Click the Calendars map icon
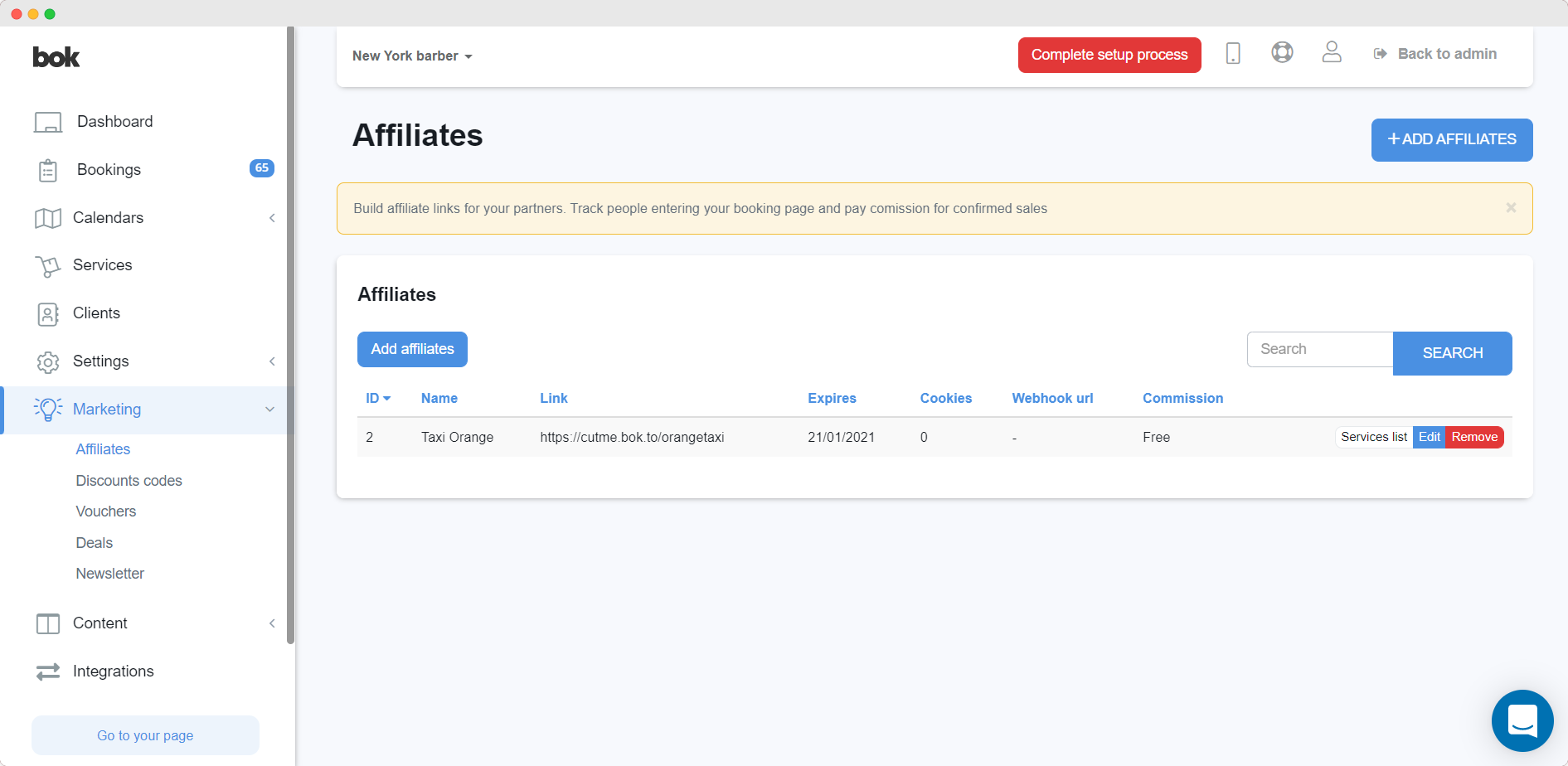The width and height of the screenshot is (1568, 766). point(48,218)
